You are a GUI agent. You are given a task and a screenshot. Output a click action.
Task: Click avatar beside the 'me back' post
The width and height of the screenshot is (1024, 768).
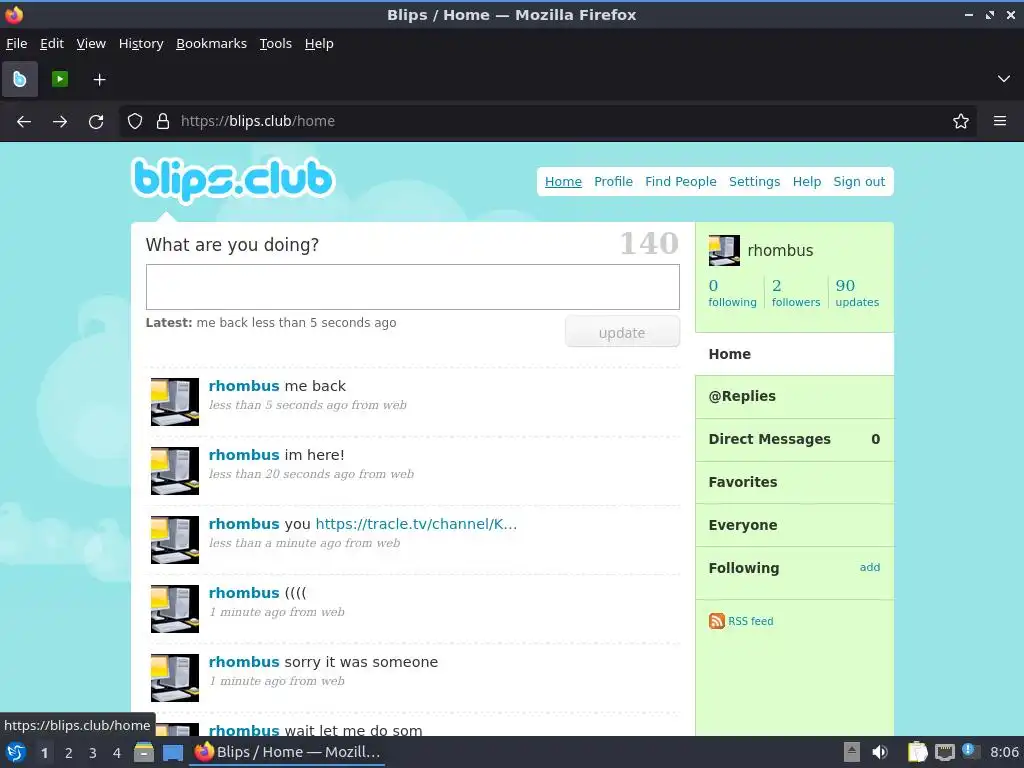[x=175, y=402]
